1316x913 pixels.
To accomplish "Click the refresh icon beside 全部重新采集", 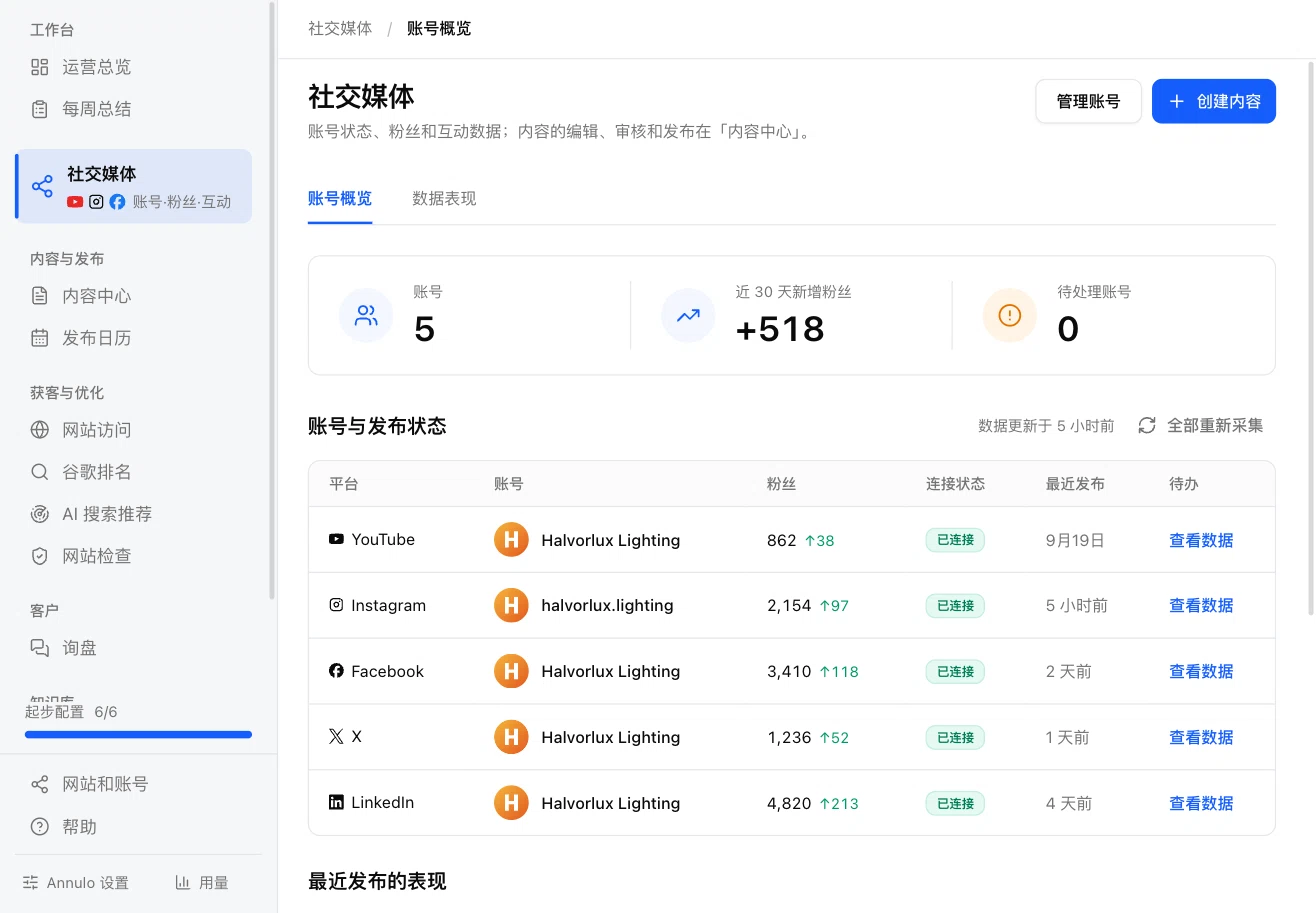I will point(1147,426).
